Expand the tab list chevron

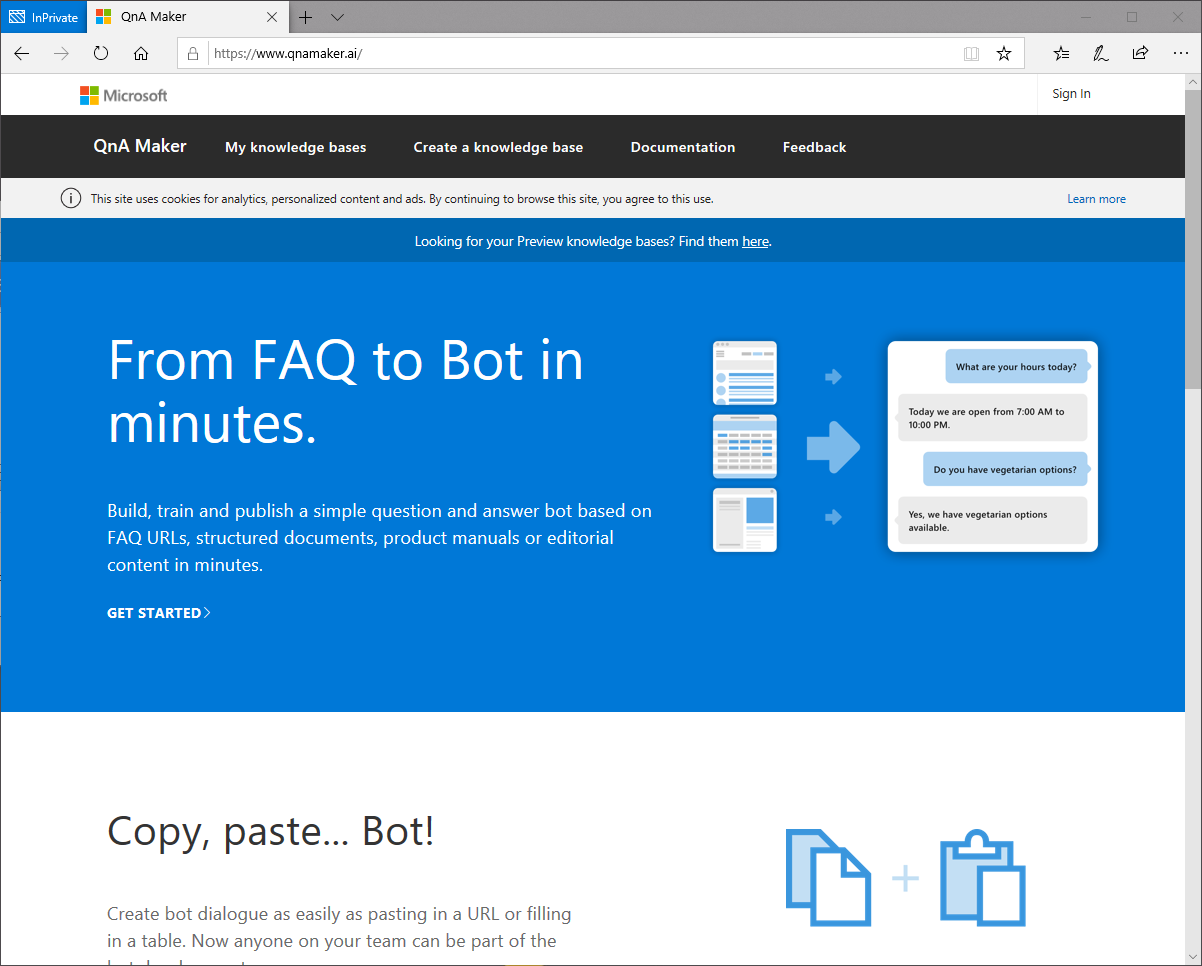click(337, 17)
